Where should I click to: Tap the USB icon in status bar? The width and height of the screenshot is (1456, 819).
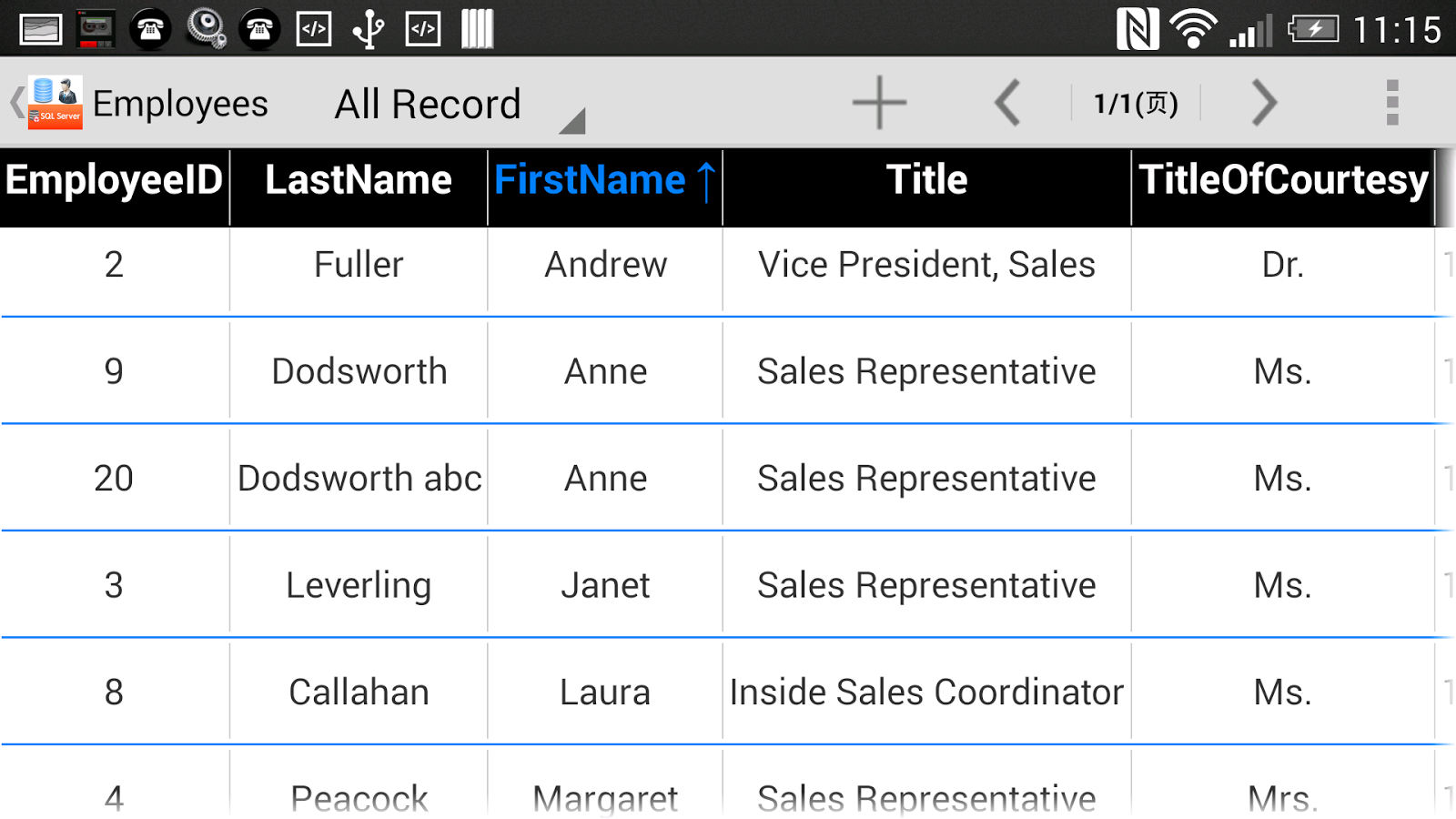click(x=369, y=29)
